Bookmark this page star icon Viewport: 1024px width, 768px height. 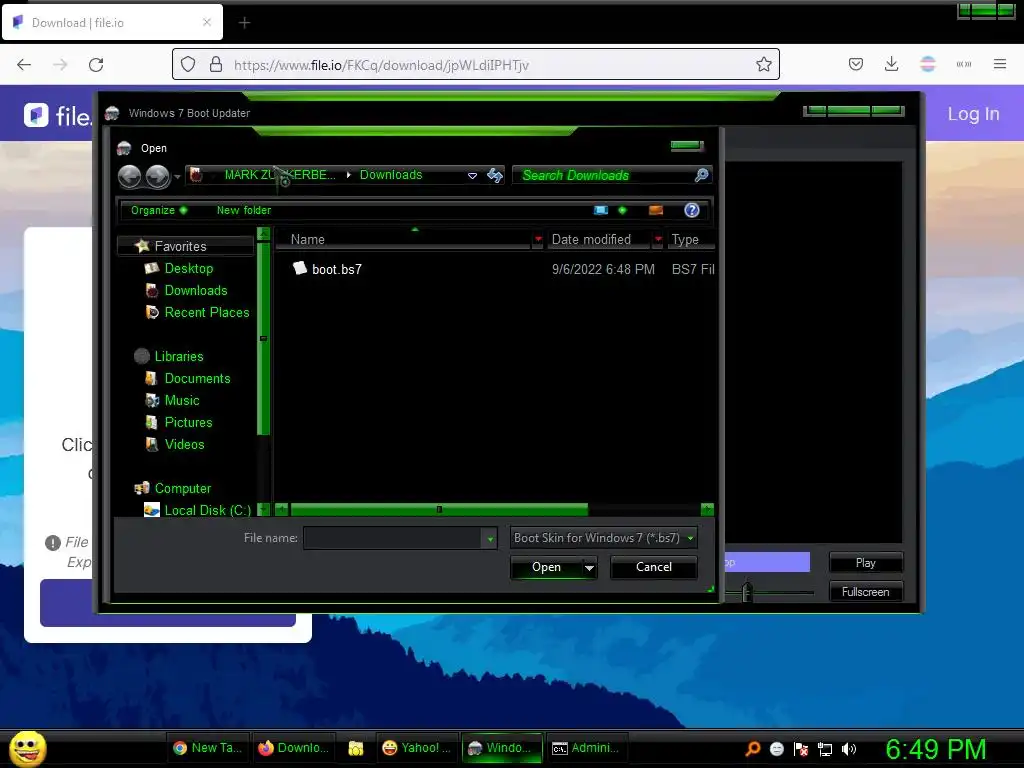coord(763,64)
